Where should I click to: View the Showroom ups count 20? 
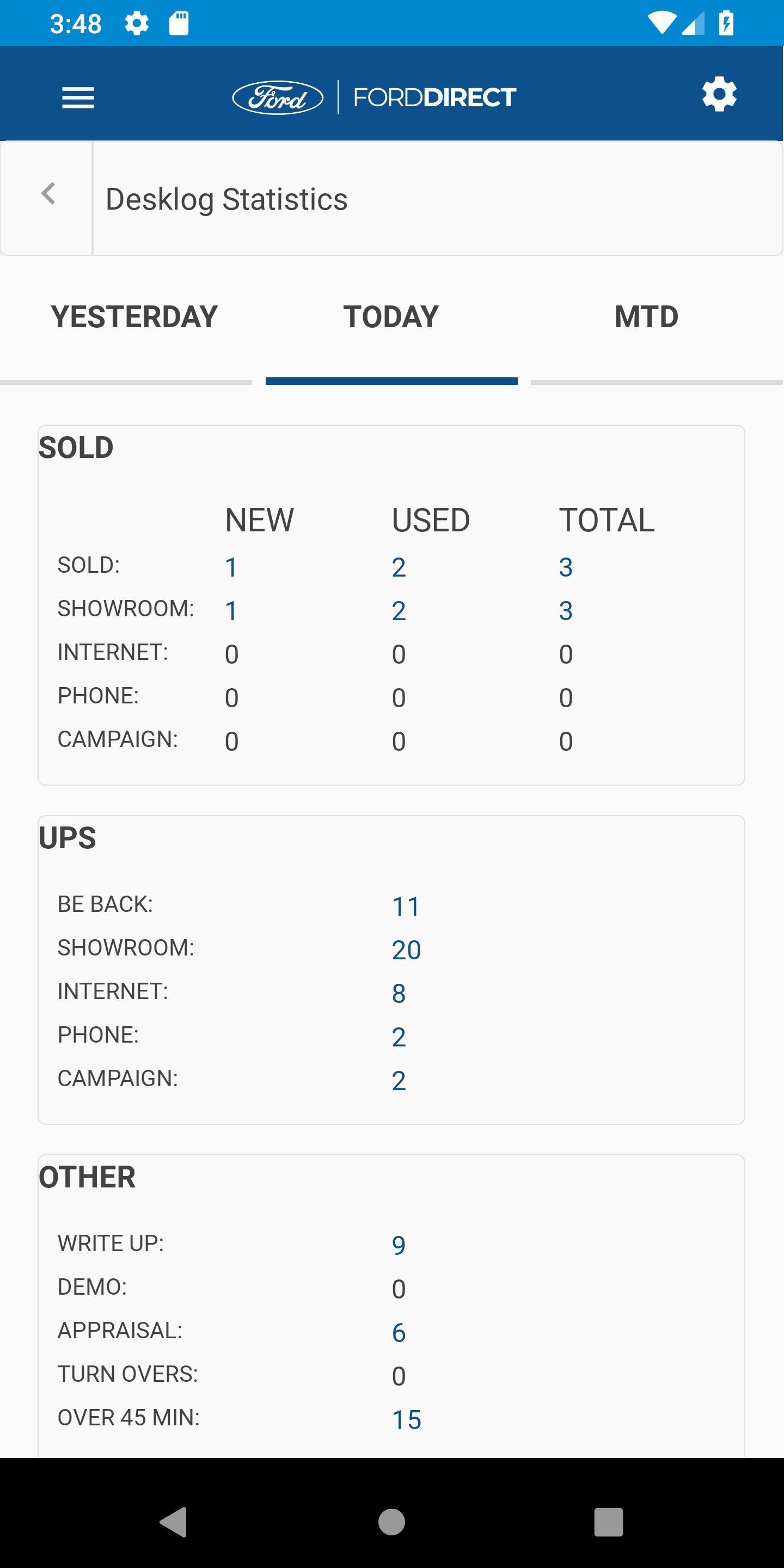pos(406,950)
